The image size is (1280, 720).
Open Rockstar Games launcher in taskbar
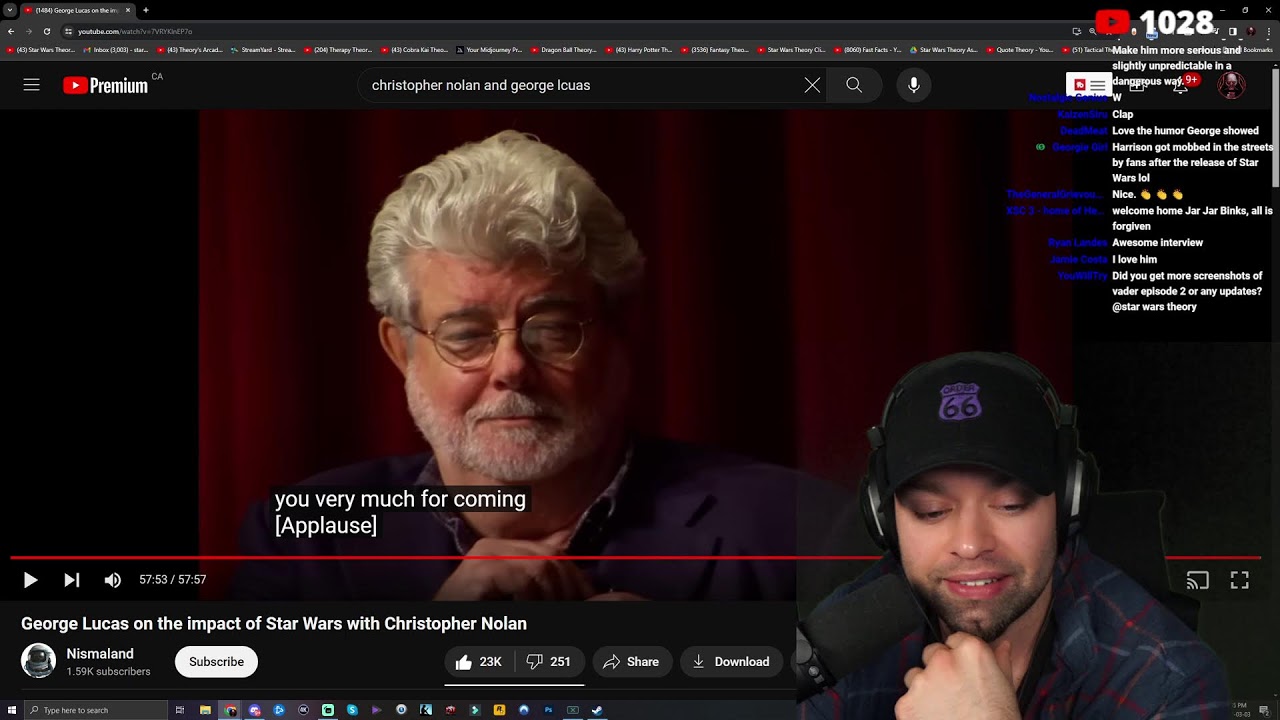(499, 710)
